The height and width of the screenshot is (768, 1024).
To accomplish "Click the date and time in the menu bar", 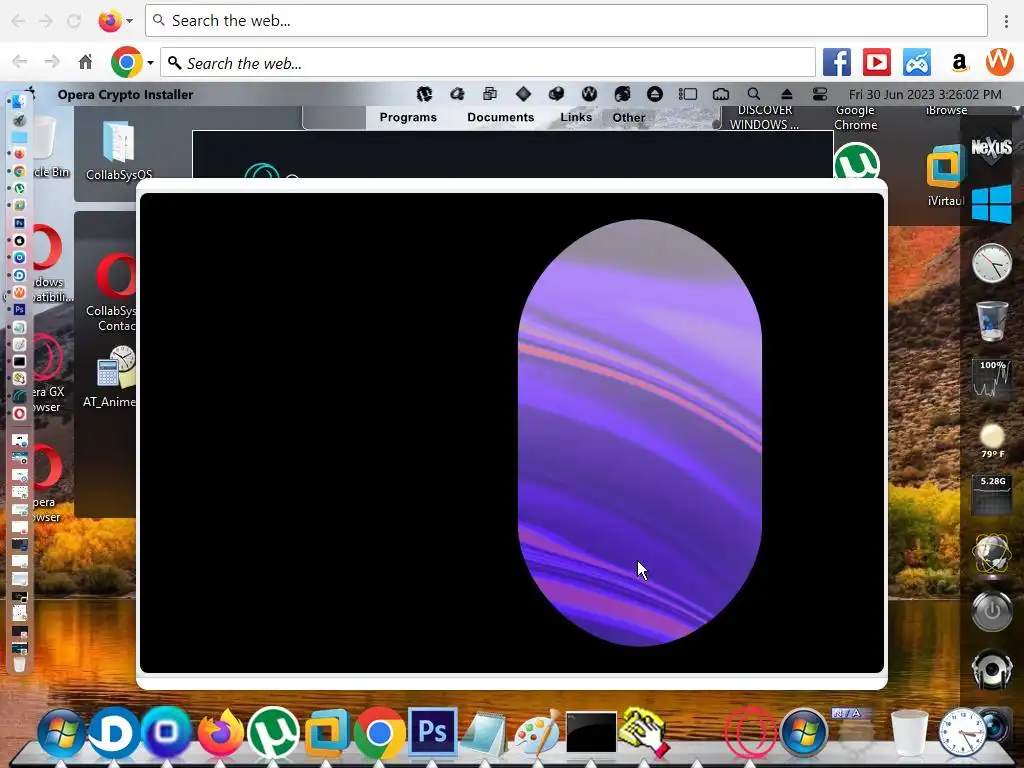I will [925, 95].
